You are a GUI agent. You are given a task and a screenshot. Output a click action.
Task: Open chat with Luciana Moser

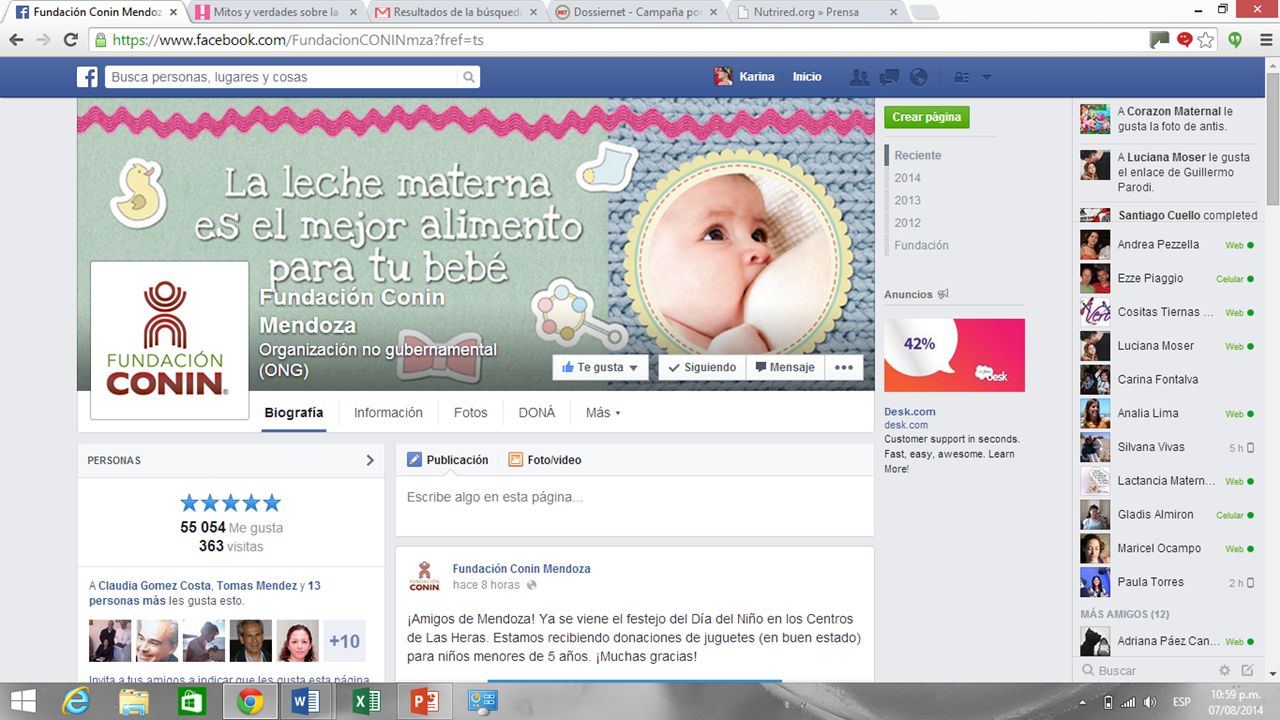click(1167, 346)
